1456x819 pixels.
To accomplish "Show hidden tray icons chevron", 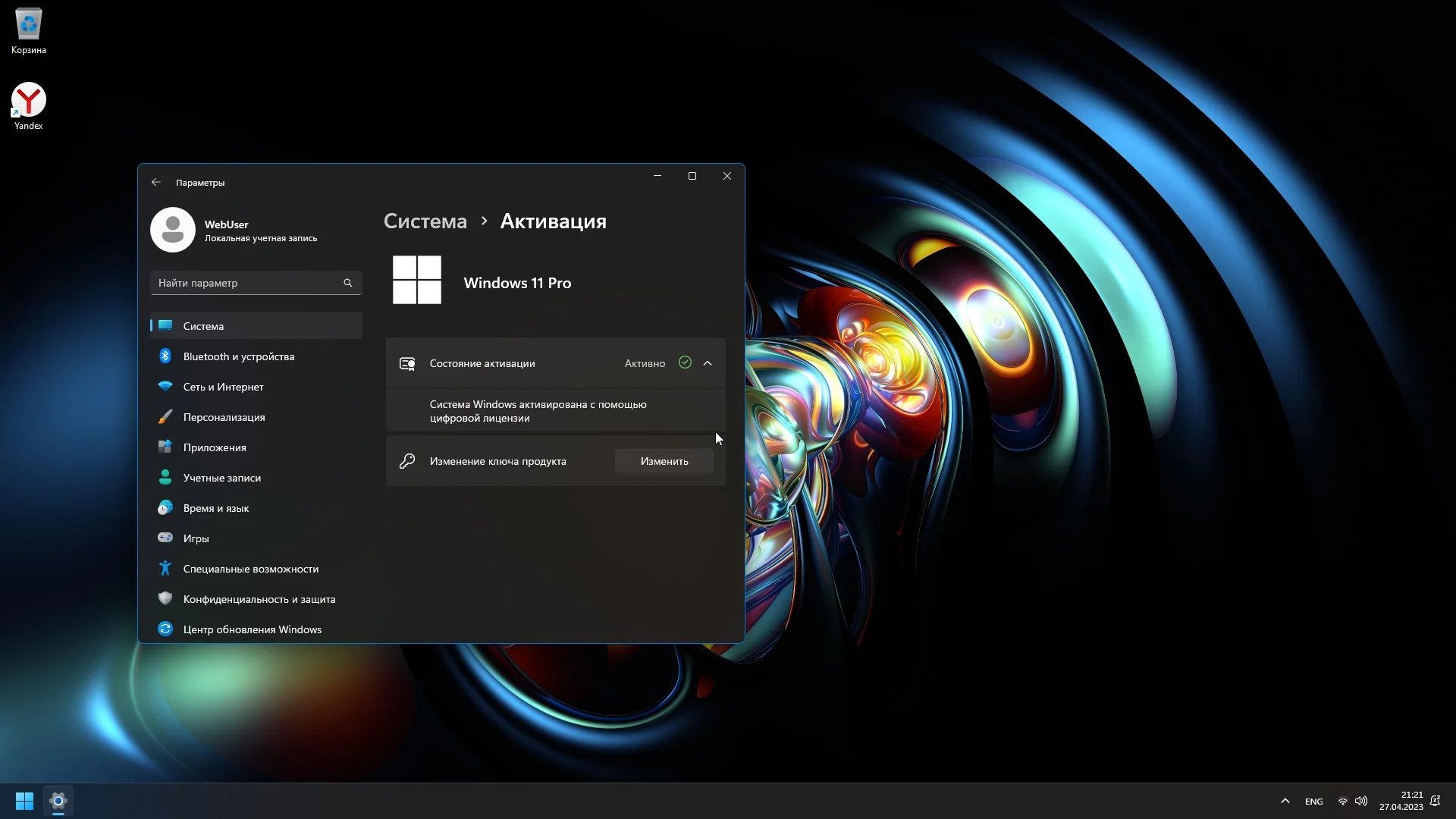I will [1285, 801].
